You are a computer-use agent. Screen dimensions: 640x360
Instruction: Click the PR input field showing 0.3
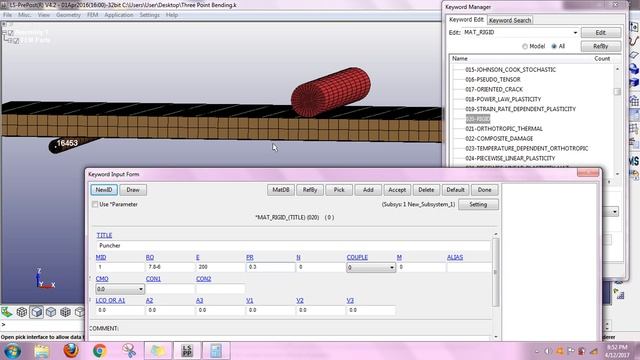click(270, 267)
